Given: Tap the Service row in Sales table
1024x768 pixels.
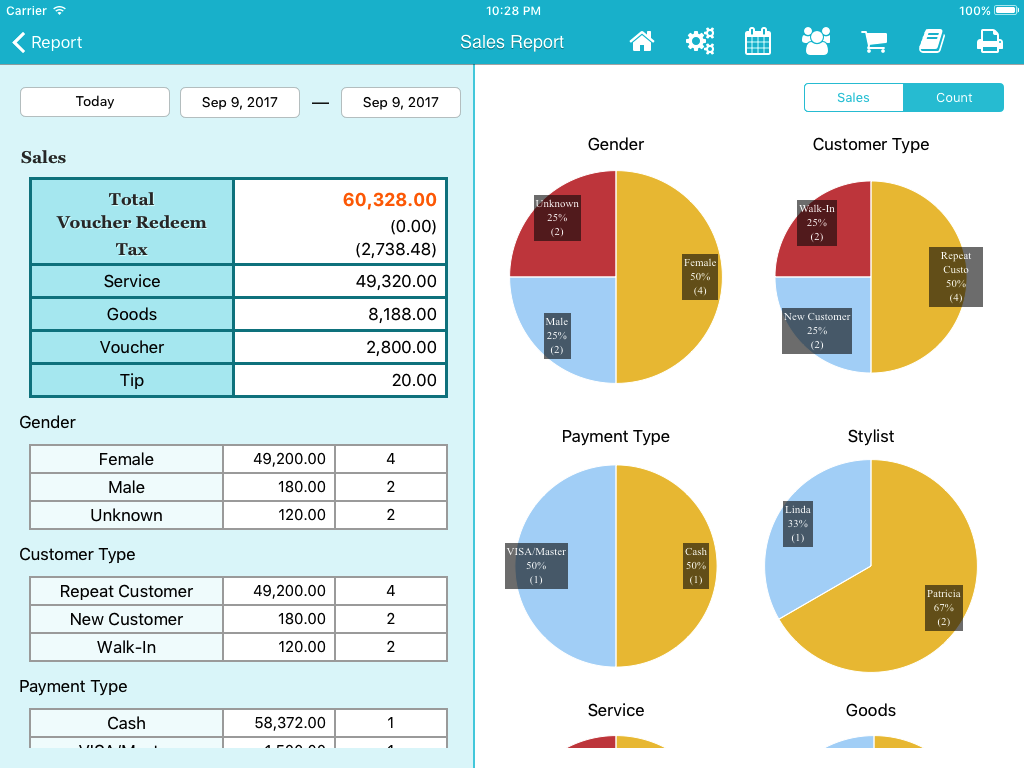Looking at the screenshot, I should point(238,281).
